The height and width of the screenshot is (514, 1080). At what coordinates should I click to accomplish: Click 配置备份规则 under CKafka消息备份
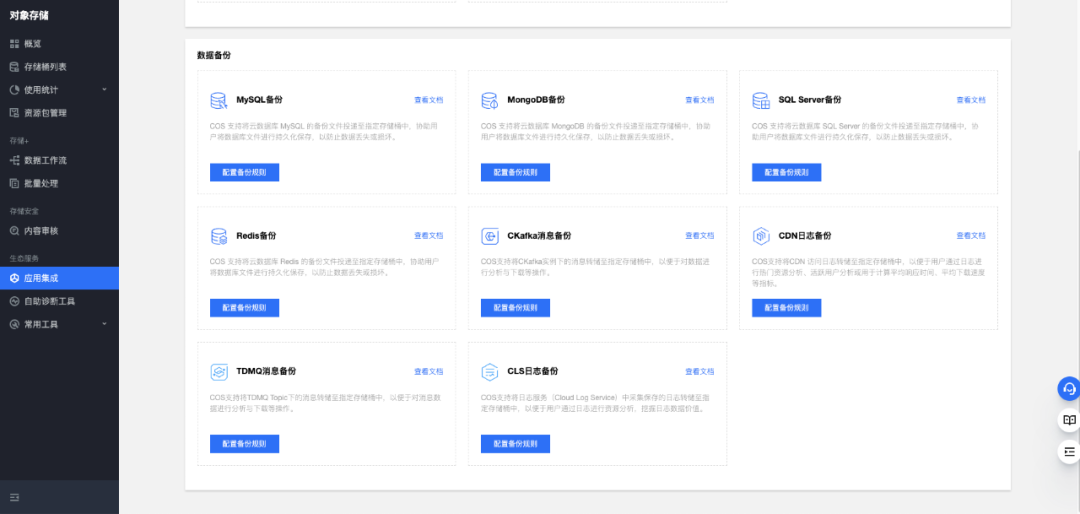[515, 308]
